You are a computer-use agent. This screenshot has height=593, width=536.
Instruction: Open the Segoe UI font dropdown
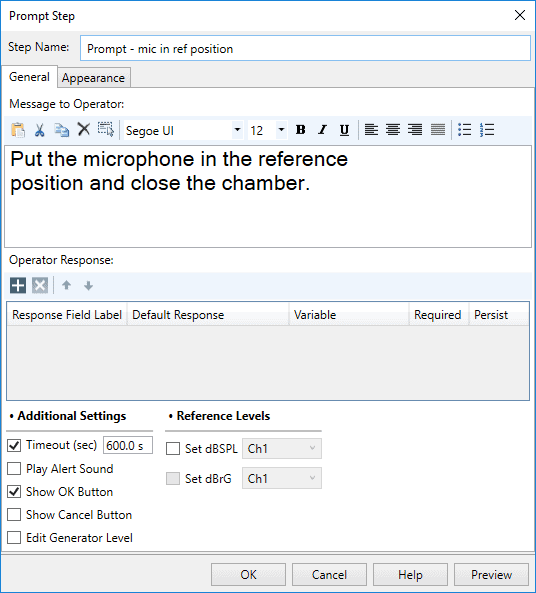pyautogui.click(x=237, y=130)
